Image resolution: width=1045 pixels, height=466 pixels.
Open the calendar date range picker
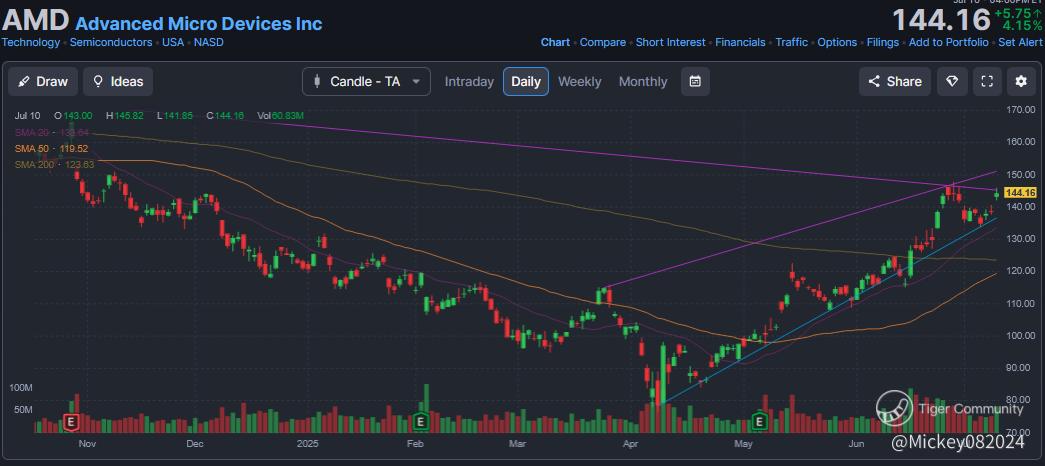(695, 81)
